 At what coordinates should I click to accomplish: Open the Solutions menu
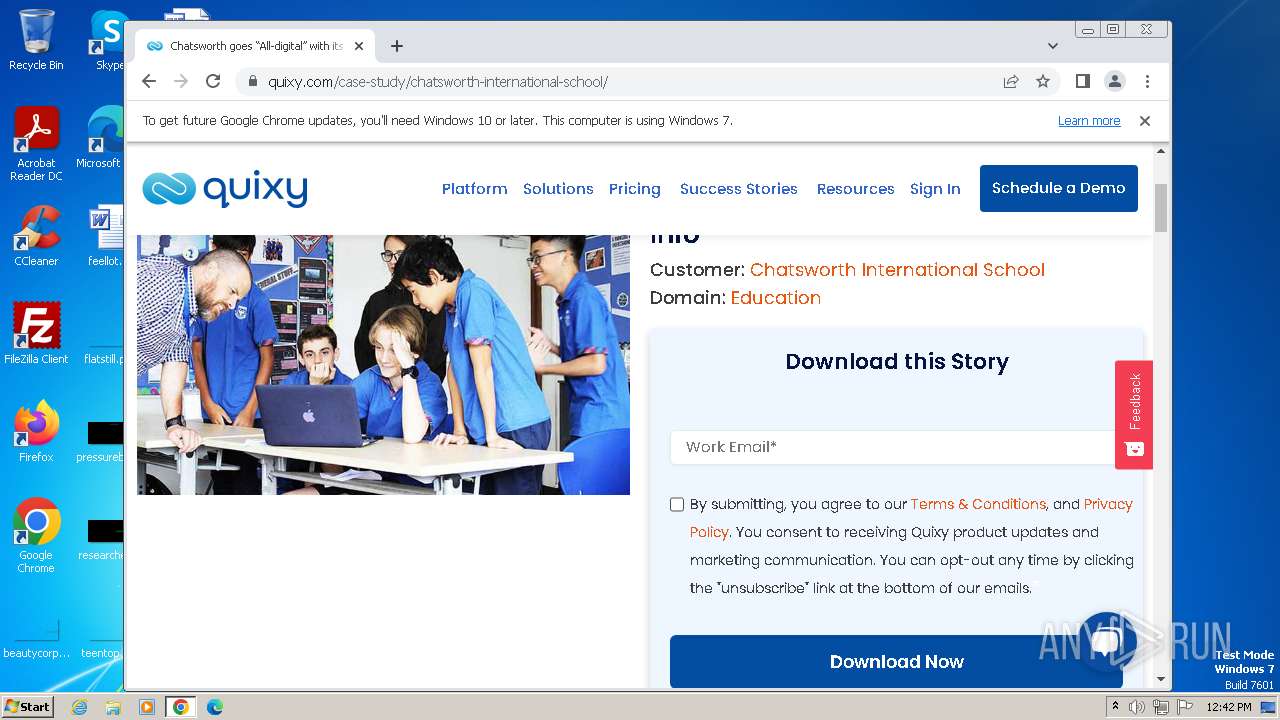[558, 189]
